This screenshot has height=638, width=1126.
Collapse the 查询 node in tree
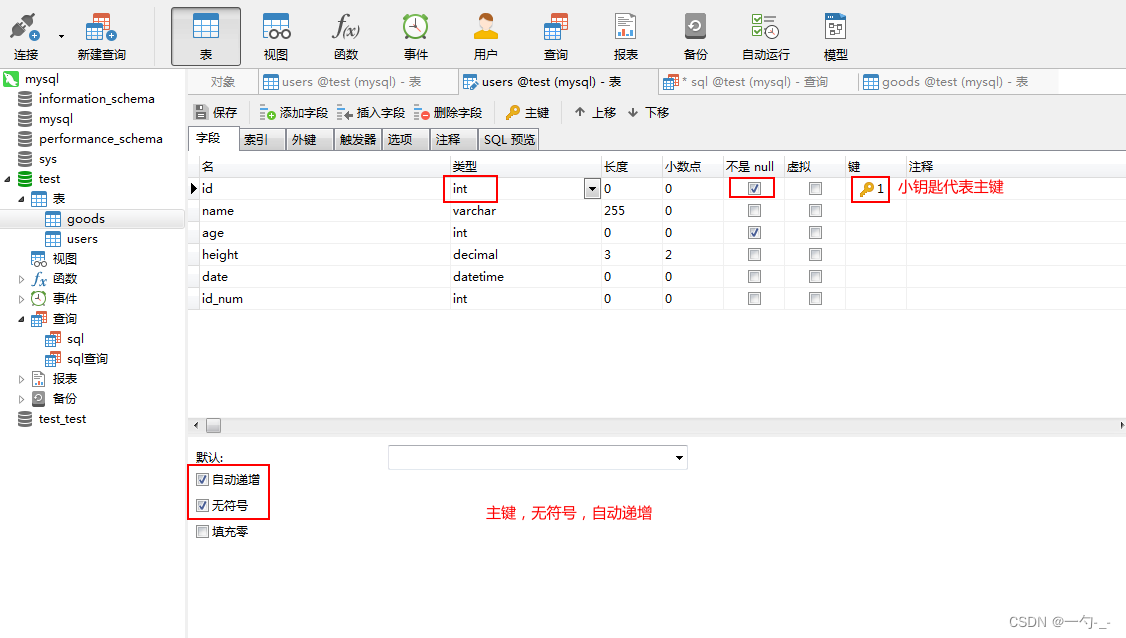(21, 319)
